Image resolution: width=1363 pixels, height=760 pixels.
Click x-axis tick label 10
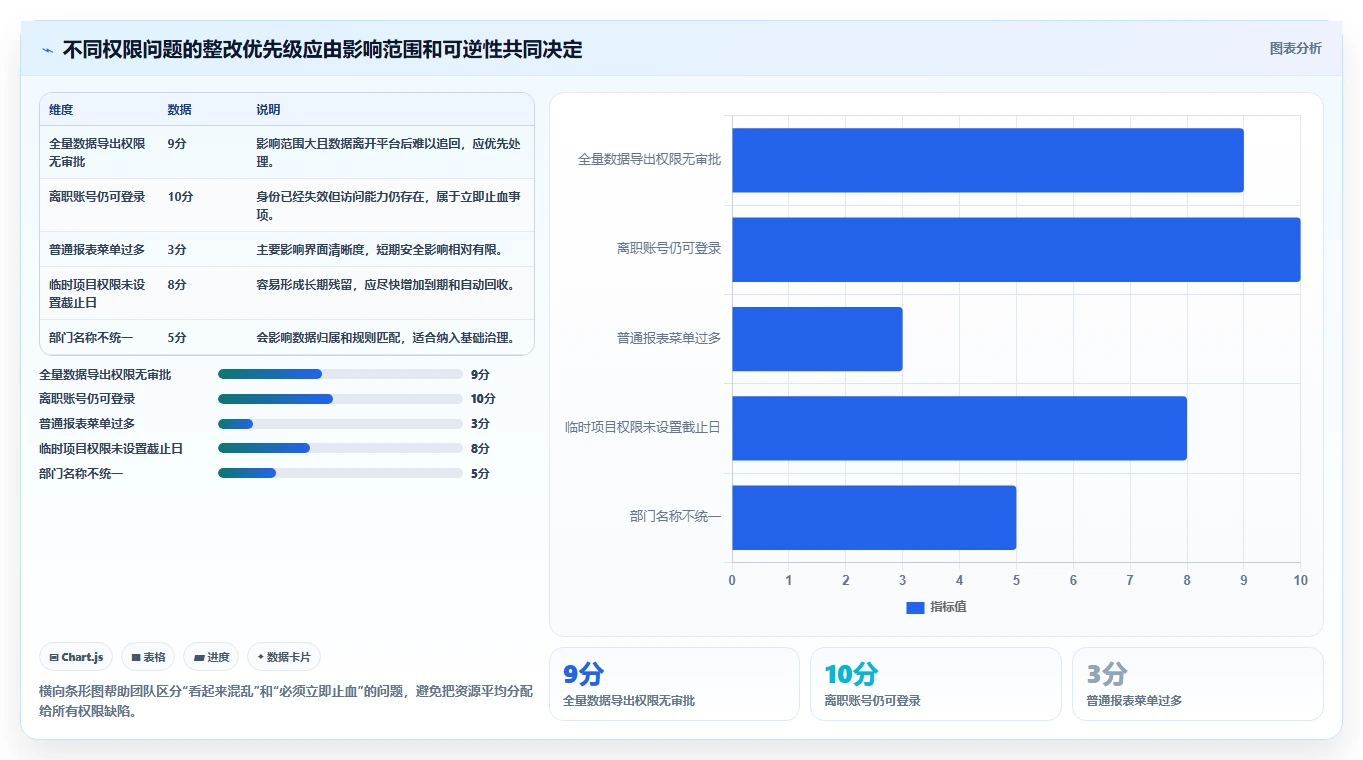1300,580
